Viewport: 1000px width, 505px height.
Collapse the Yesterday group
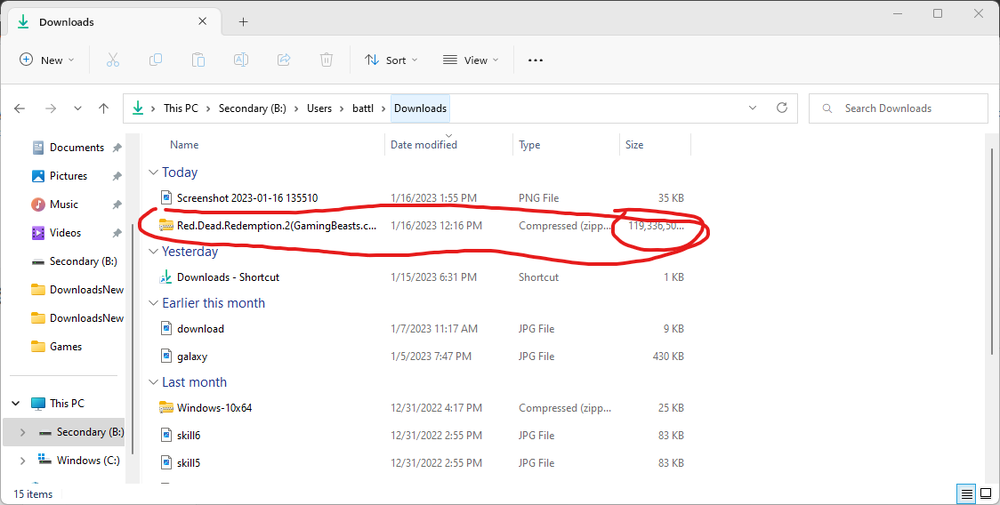pos(153,251)
